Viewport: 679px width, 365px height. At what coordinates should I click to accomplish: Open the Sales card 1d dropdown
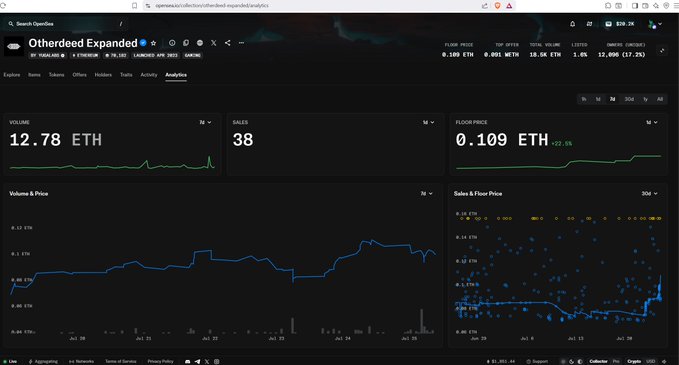(x=428, y=123)
